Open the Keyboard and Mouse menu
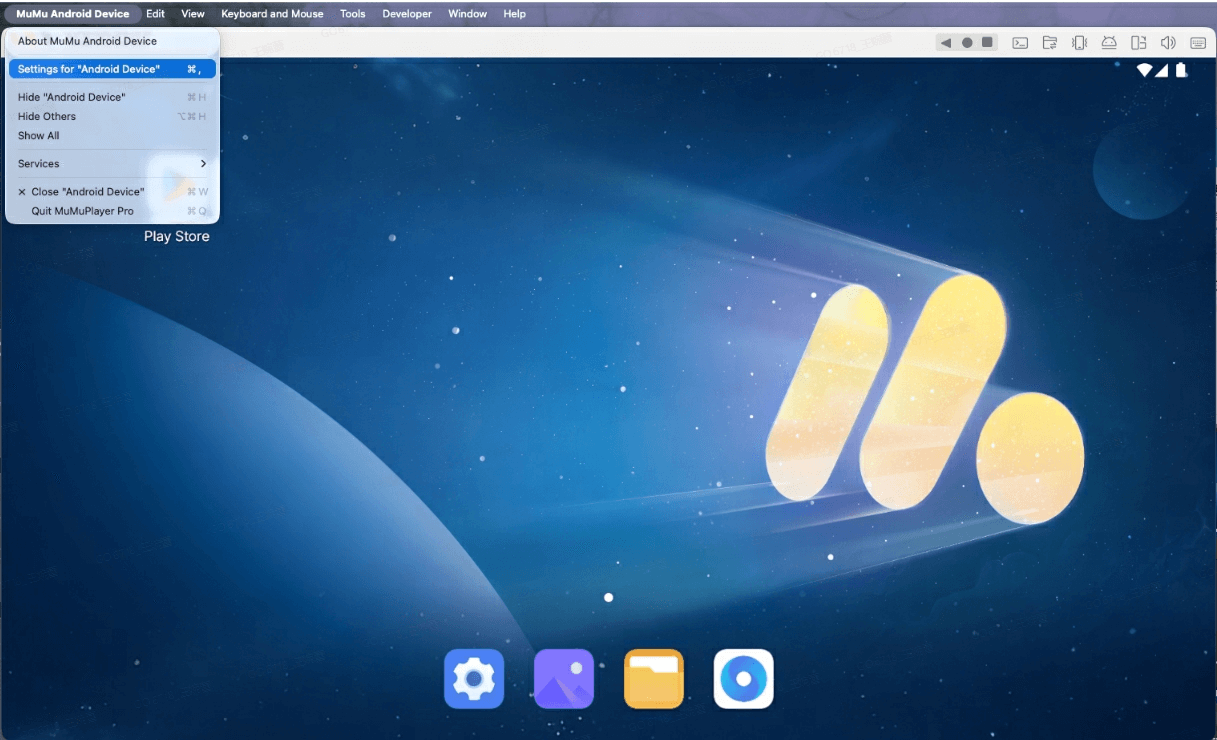 point(272,14)
